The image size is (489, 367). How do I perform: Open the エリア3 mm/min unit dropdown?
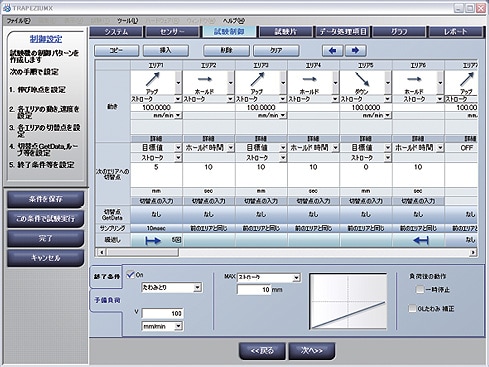pos(283,115)
